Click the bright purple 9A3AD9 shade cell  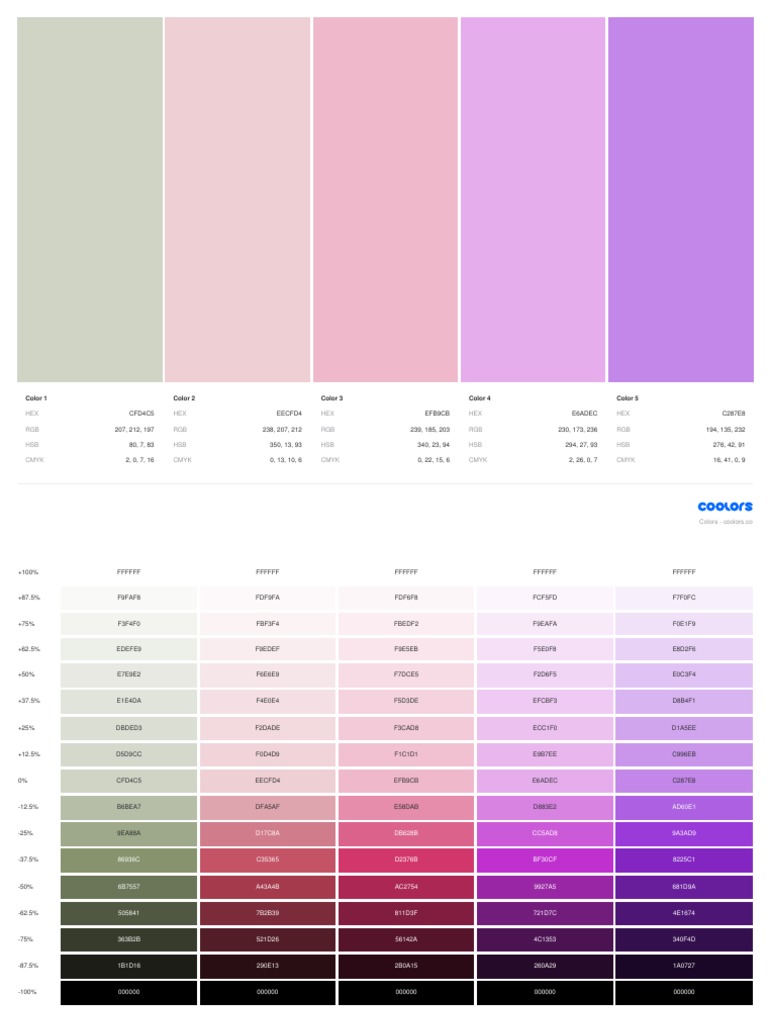(684, 833)
